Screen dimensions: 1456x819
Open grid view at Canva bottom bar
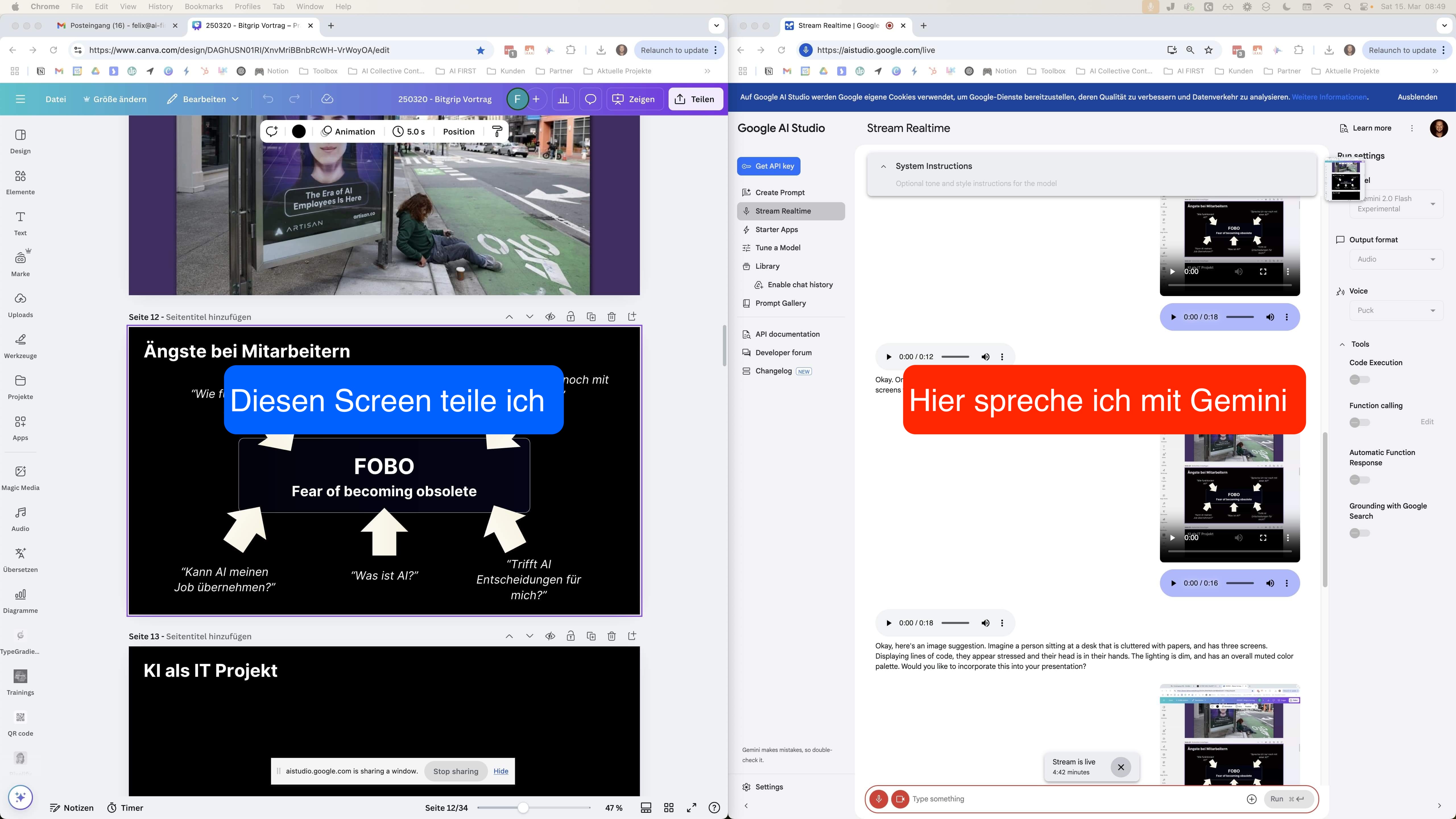click(669, 808)
